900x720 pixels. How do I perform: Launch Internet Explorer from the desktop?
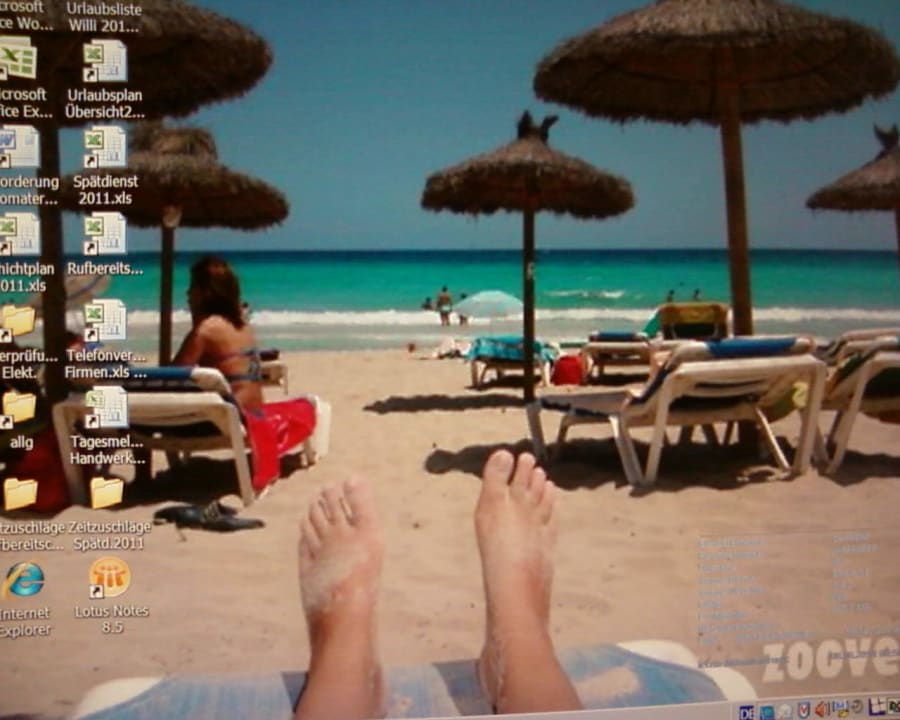pyautogui.click(x=23, y=580)
